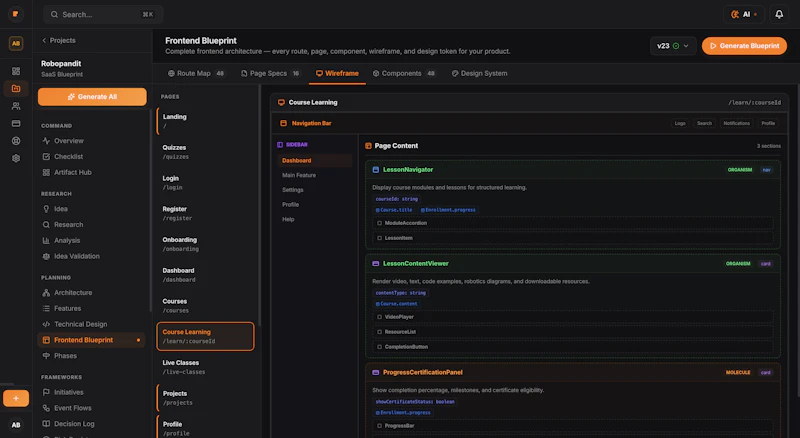Image resolution: width=800 pixels, height=438 pixels.
Task: Switch to the Page Specs tab
Action: point(270,74)
